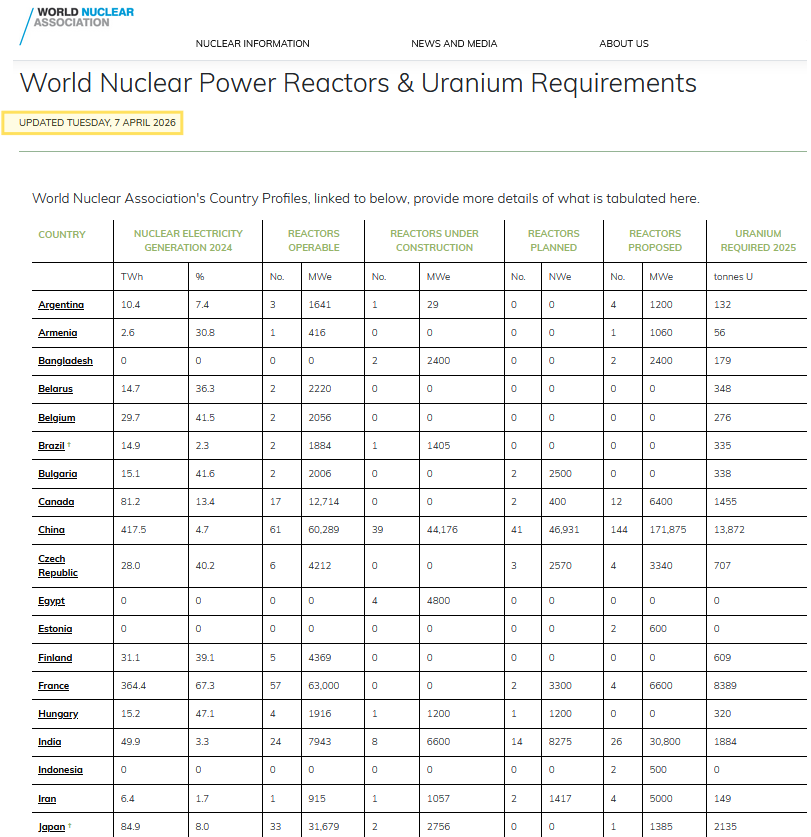Viewport: 811px width, 837px height.
Task: Open the Armenia country profile link
Action: 58,333
